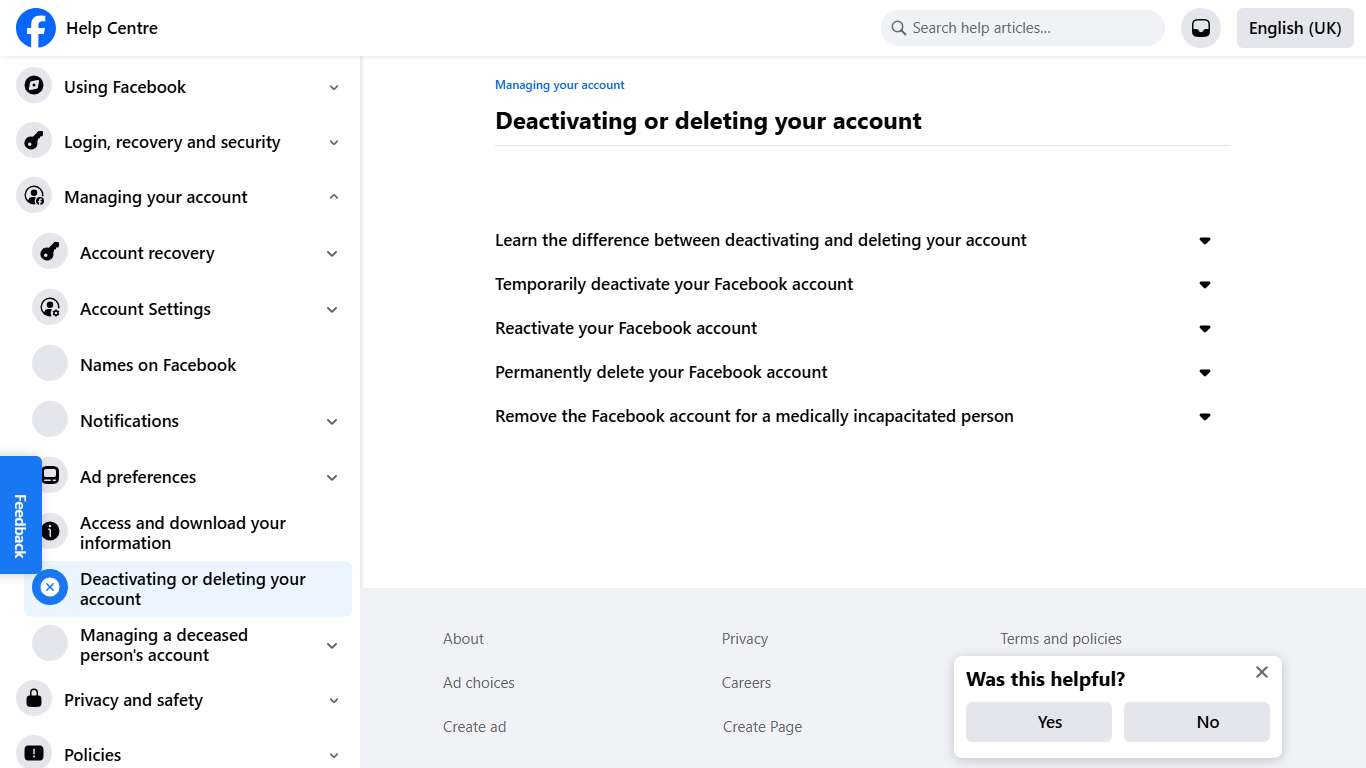The width and height of the screenshot is (1366, 768).
Task: Click the Deactivating or deleting your account icon
Action: [x=50, y=587]
